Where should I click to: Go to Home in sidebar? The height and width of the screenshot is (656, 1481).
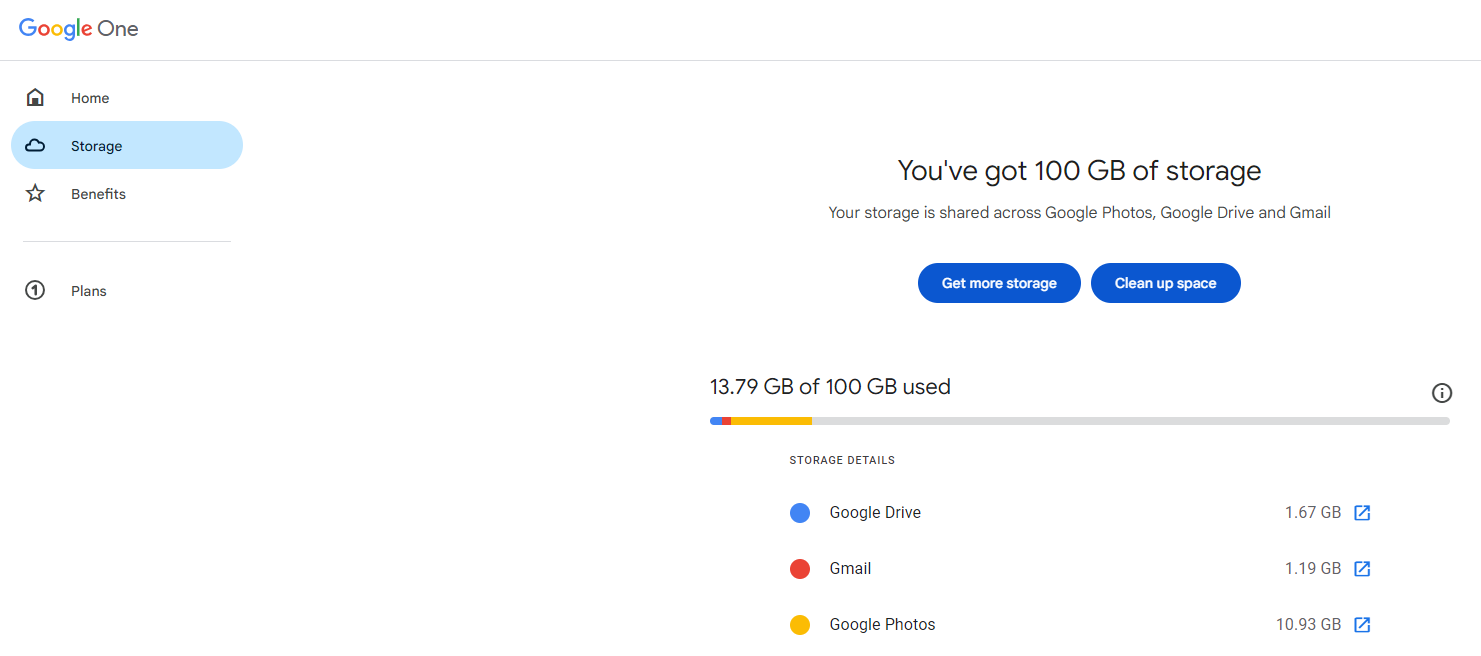click(127, 98)
